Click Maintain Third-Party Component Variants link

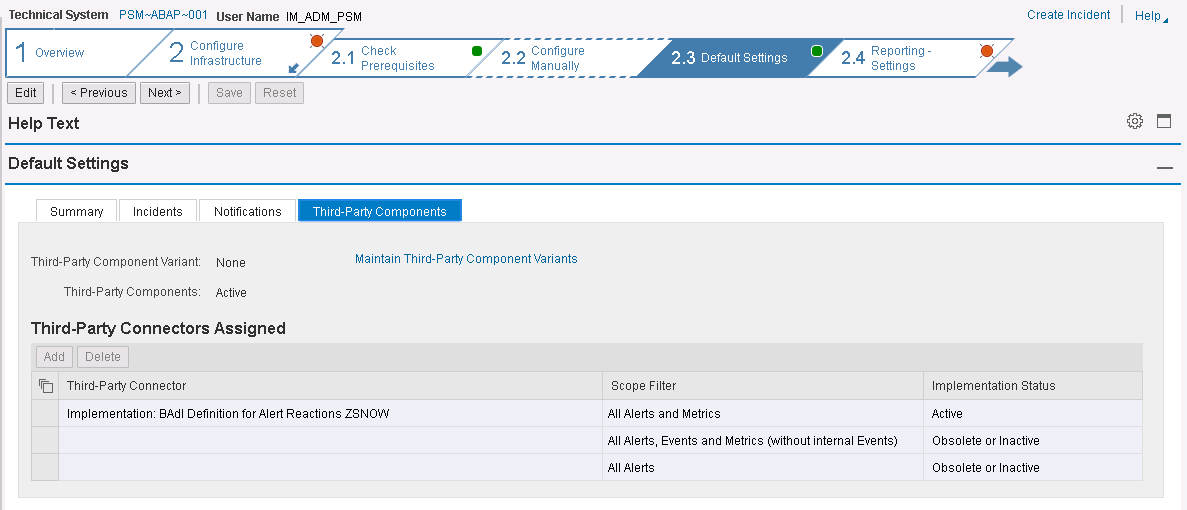(x=466, y=259)
